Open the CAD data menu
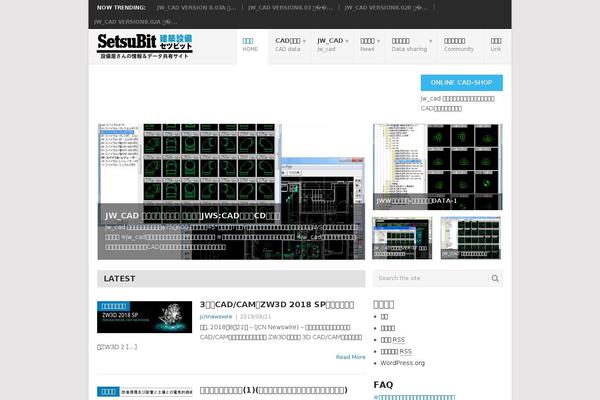 288,45
